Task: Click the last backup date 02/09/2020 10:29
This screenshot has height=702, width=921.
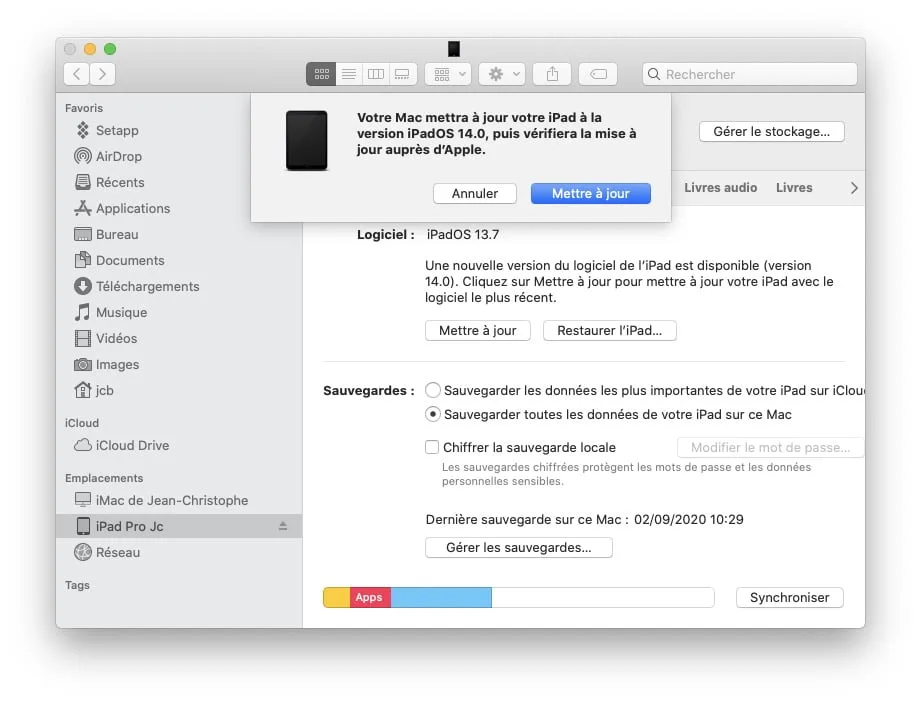Action: 688,519
